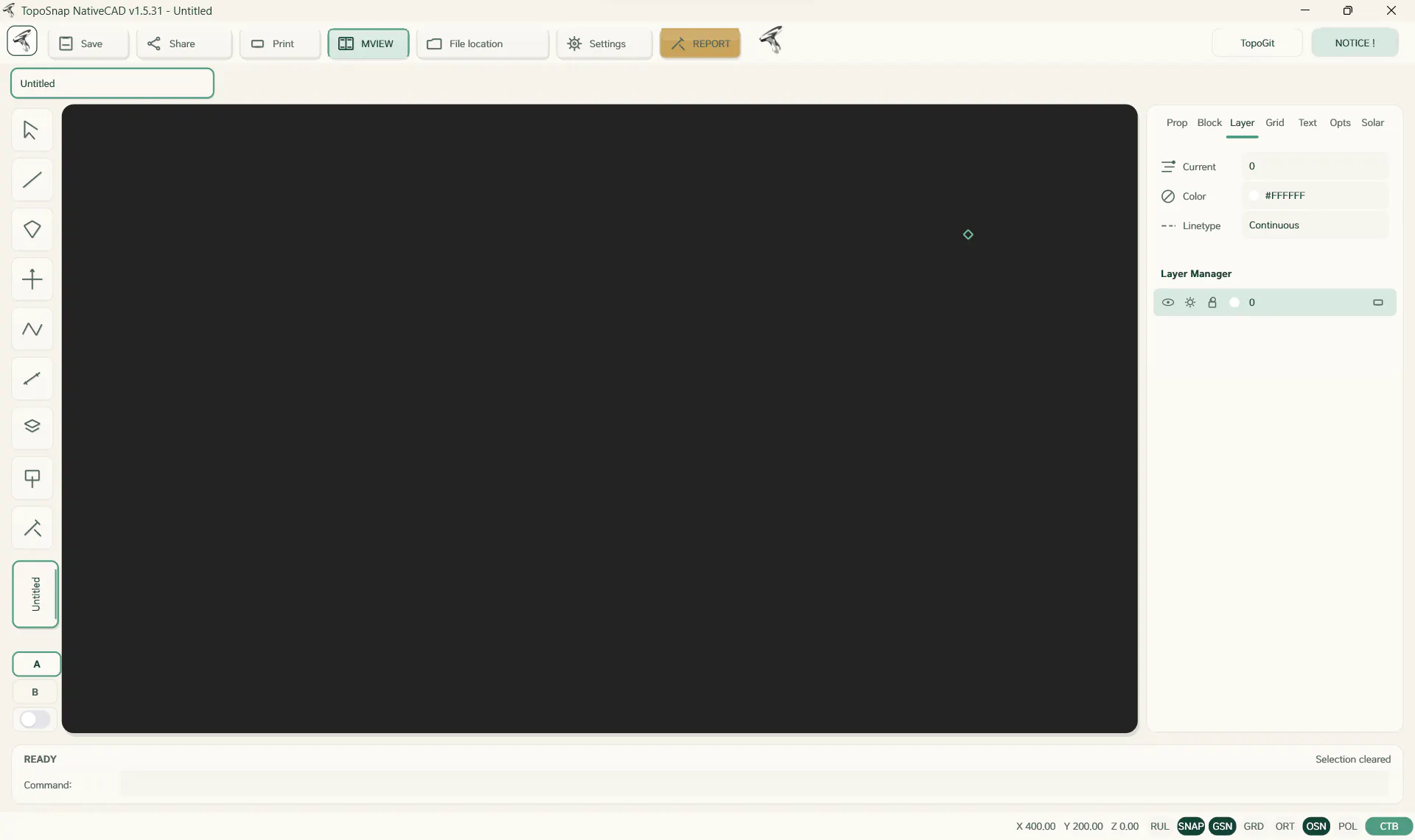Toggle layer 0 visibility eye

[x=1168, y=303]
